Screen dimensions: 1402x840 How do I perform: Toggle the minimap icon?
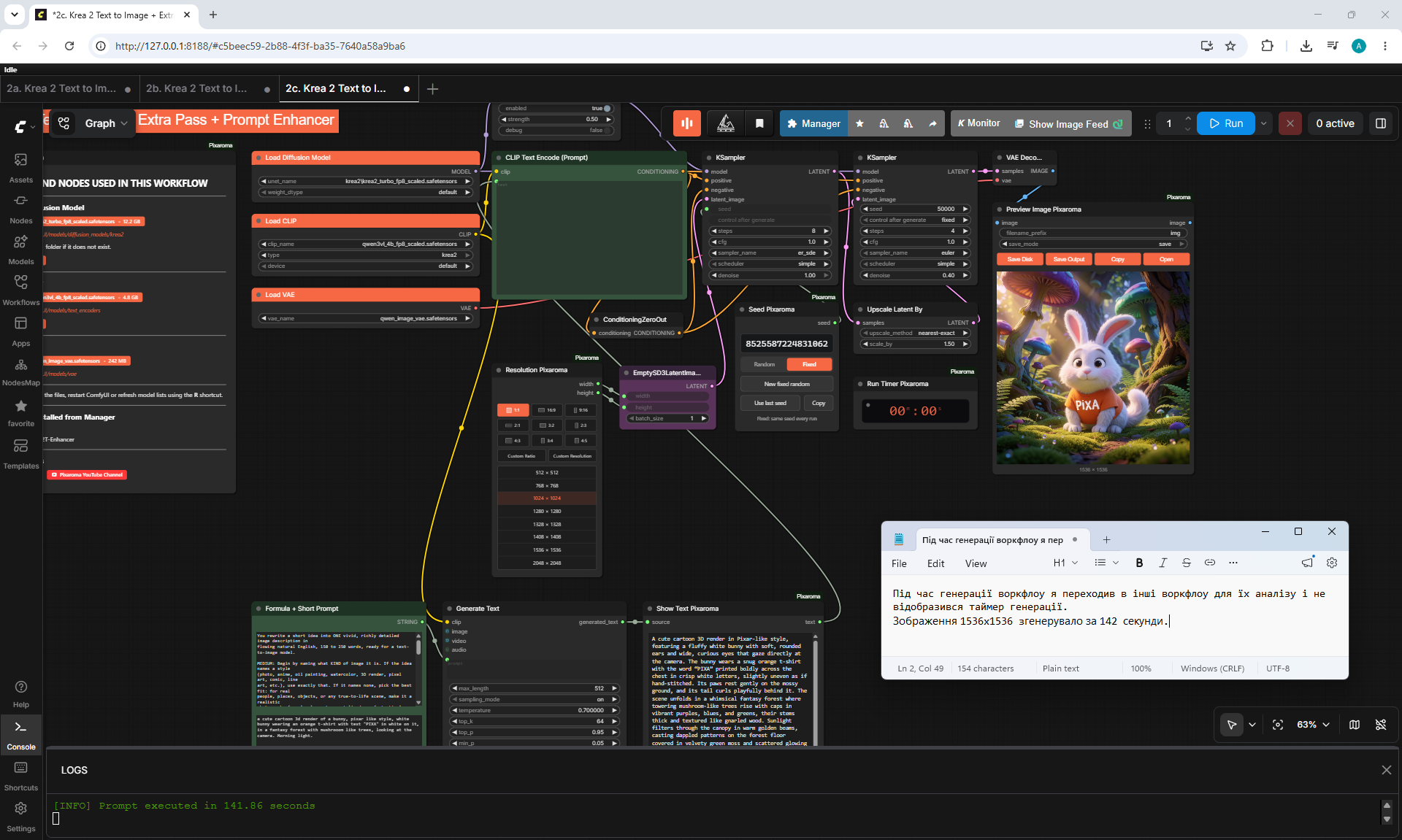tap(1355, 725)
